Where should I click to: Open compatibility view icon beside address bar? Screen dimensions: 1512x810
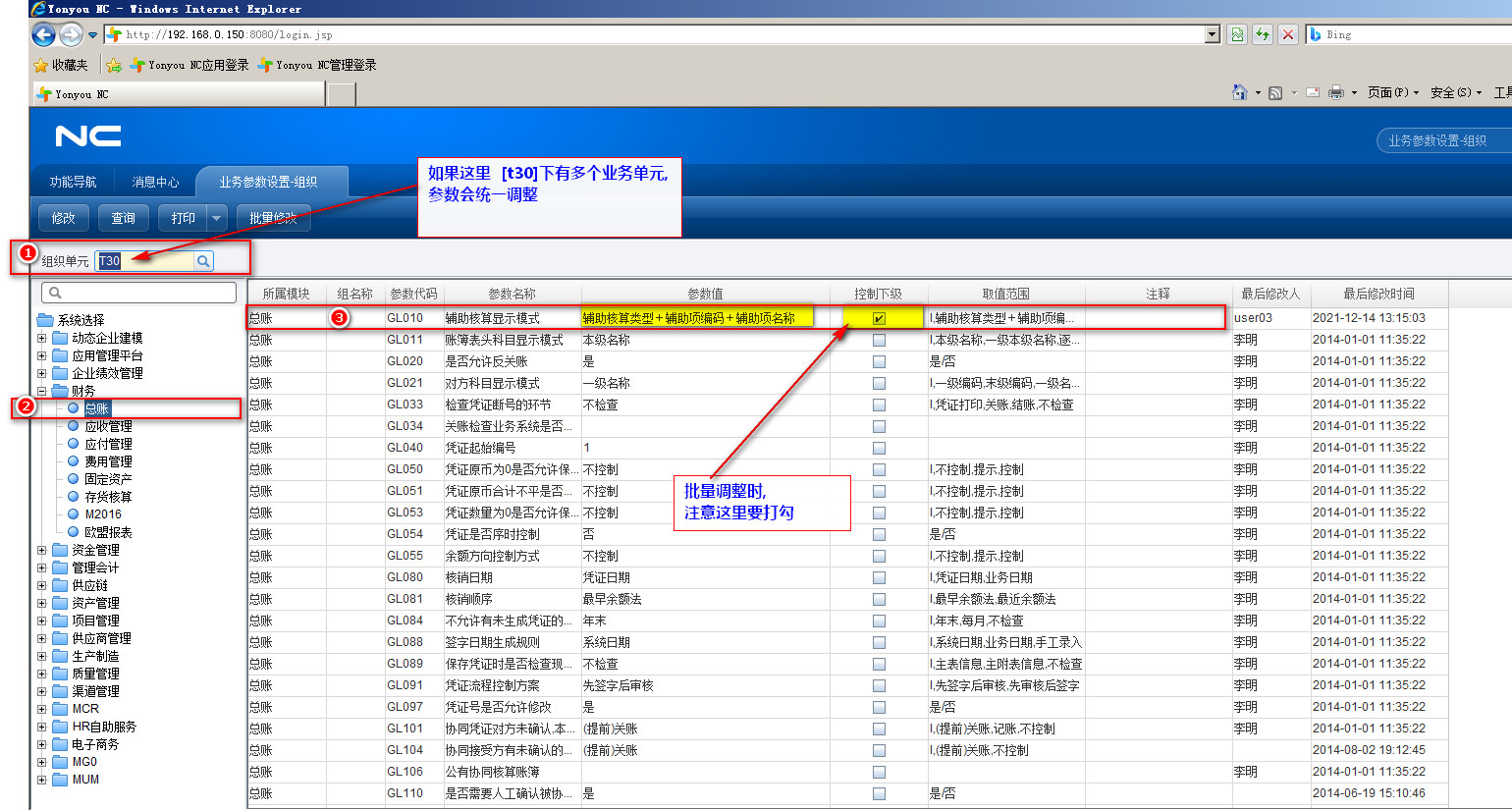tap(1237, 34)
